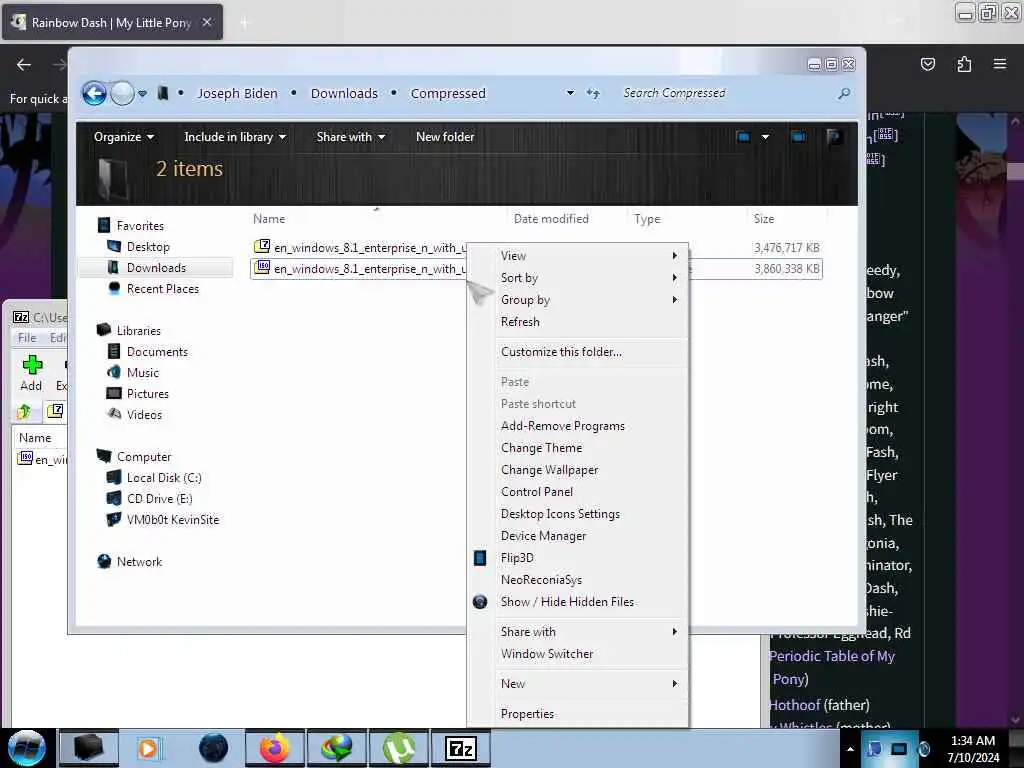Click the change view icon in toolbar
Viewport: 1024px width, 768px height.
[743, 137]
